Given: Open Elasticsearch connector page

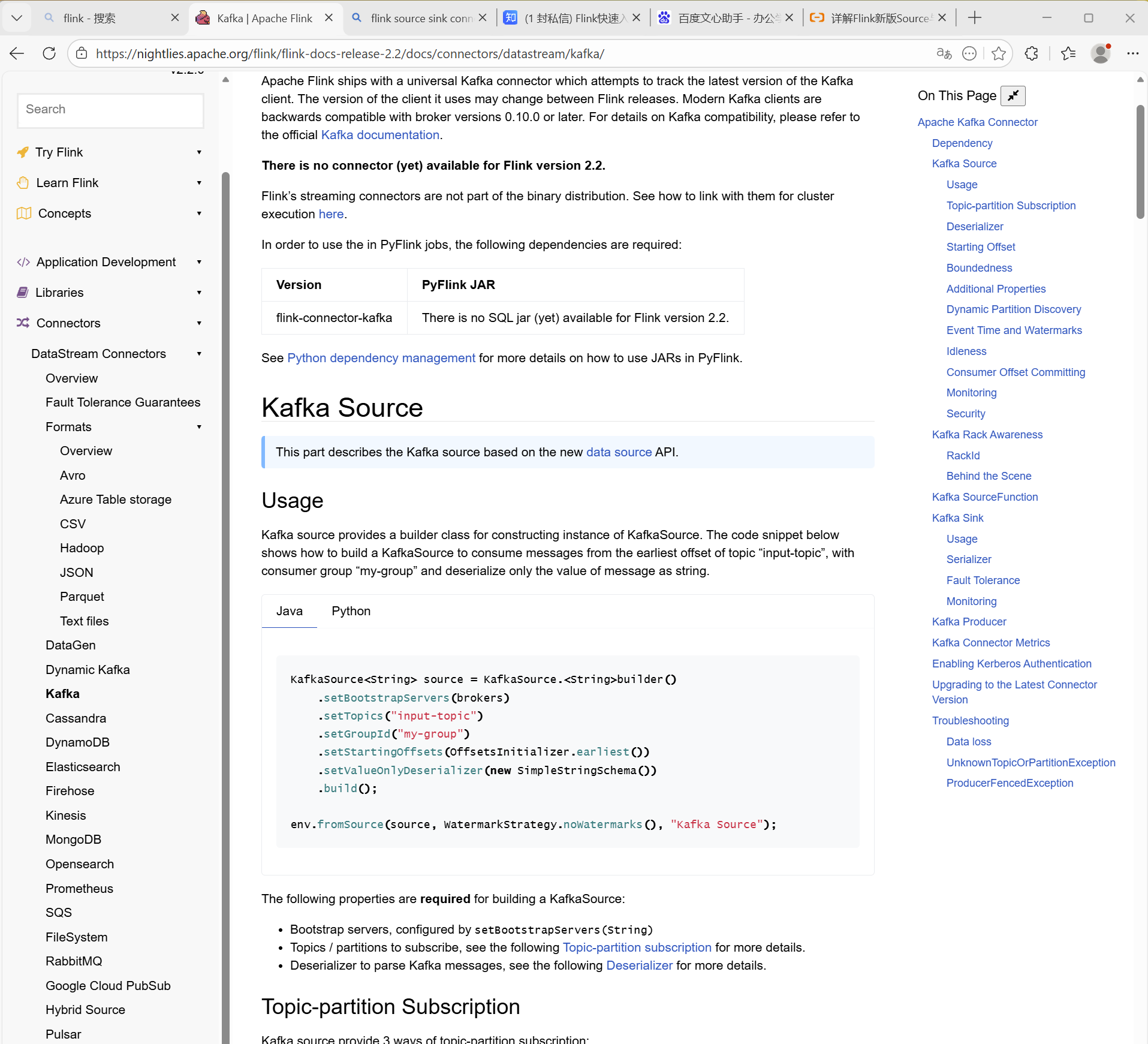Looking at the screenshot, I should [x=83, y=767].
